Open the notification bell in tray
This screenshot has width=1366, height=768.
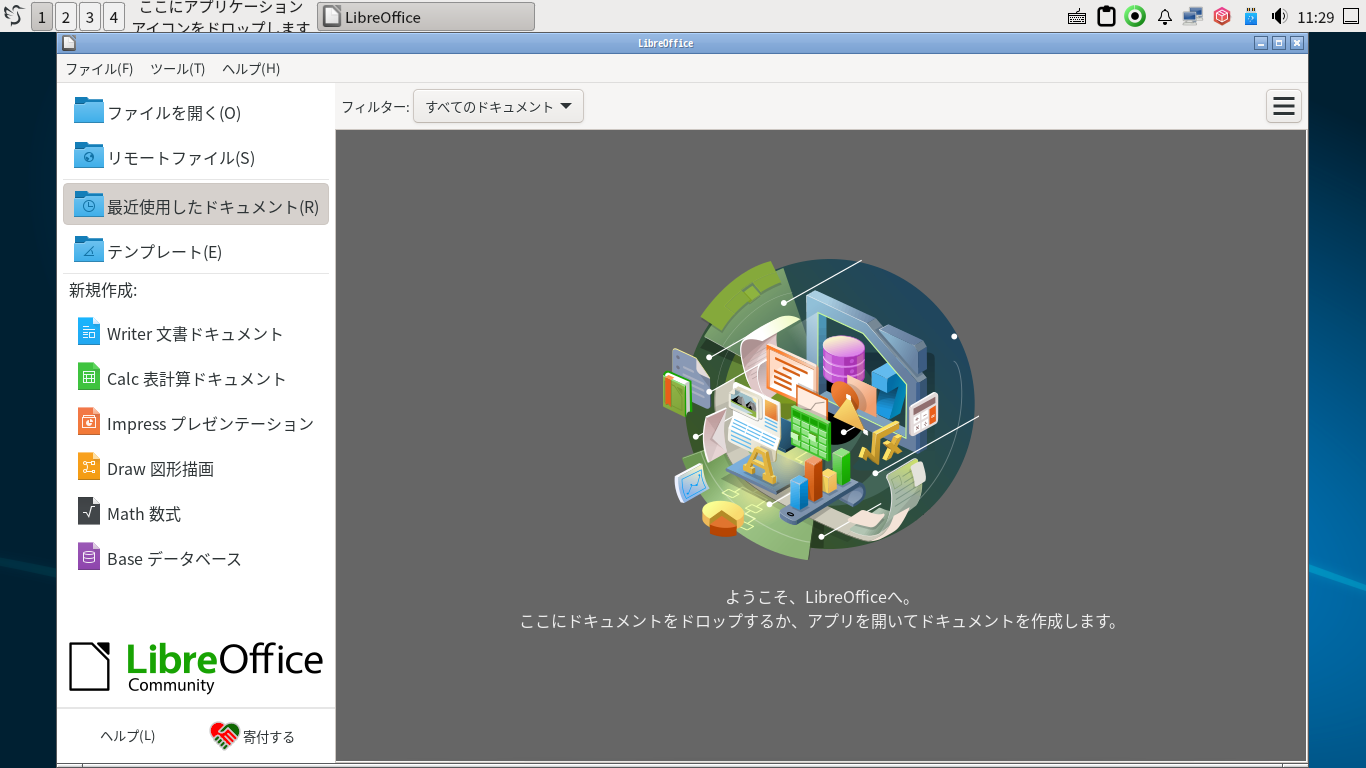[1164, 17]
